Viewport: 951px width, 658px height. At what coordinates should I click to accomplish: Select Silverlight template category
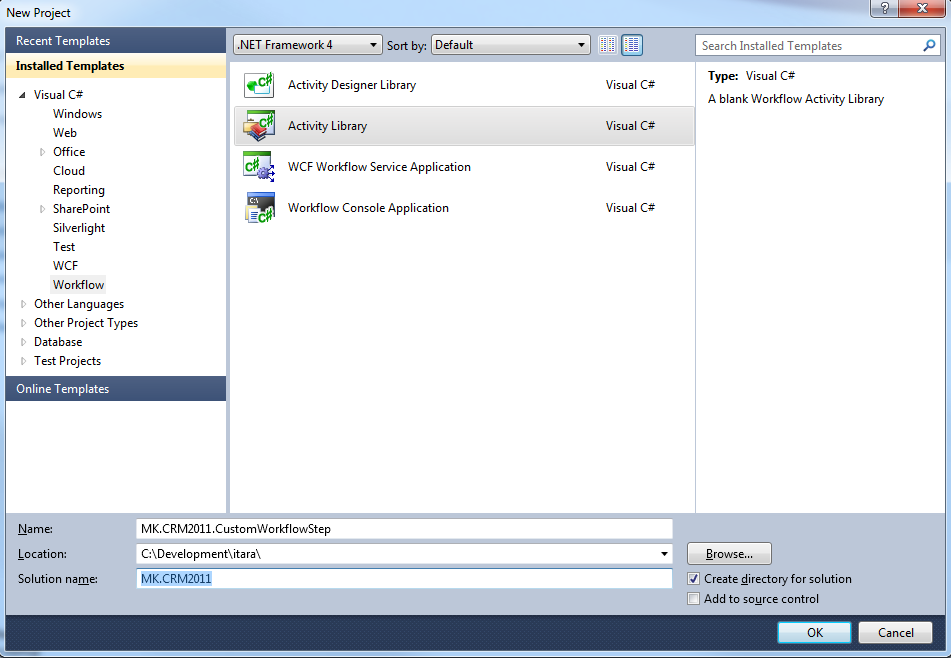tap(79, 228)
